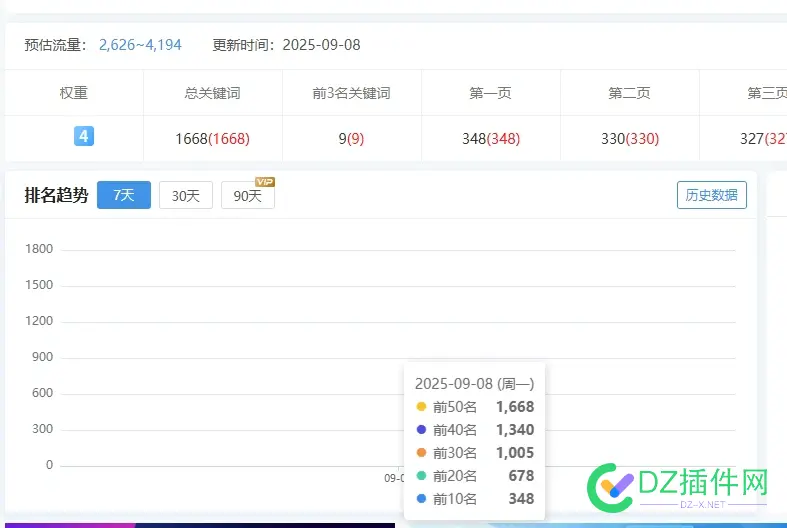Click top-3 keywords value 9(9)
The height and width of the screenshot is (528, 787).
coord(351,139)
